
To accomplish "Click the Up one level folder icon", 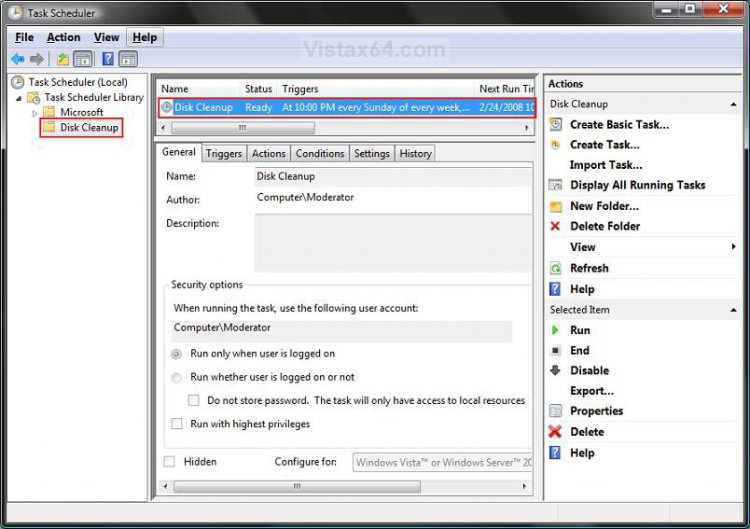I will click(63, 59).
